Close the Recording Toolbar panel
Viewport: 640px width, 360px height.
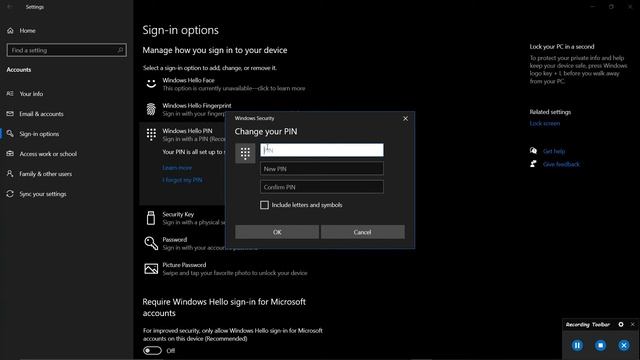pos(633,324)
